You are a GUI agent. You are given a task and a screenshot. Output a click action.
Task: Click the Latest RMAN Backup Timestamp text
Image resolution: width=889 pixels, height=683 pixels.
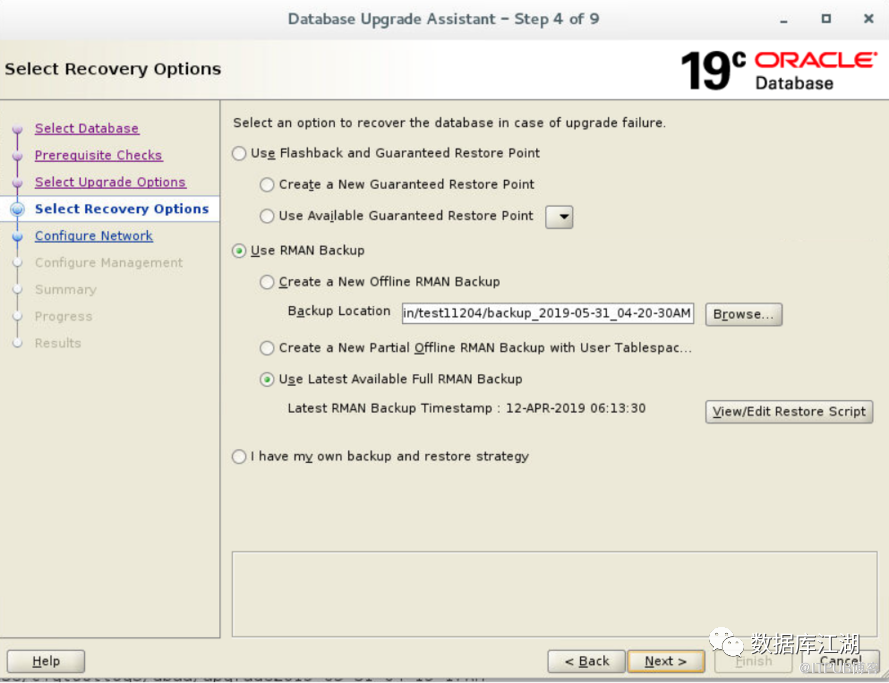[x=467, y=408]
